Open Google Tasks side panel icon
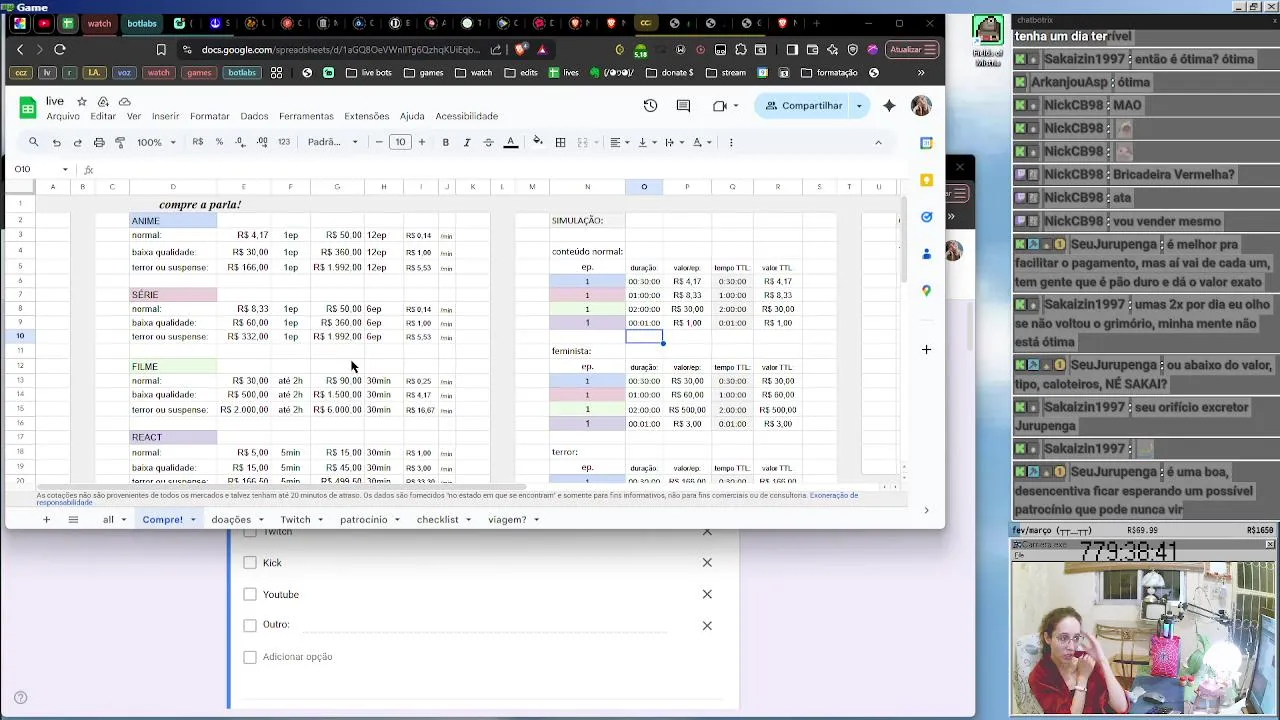 tap(926, 217)
